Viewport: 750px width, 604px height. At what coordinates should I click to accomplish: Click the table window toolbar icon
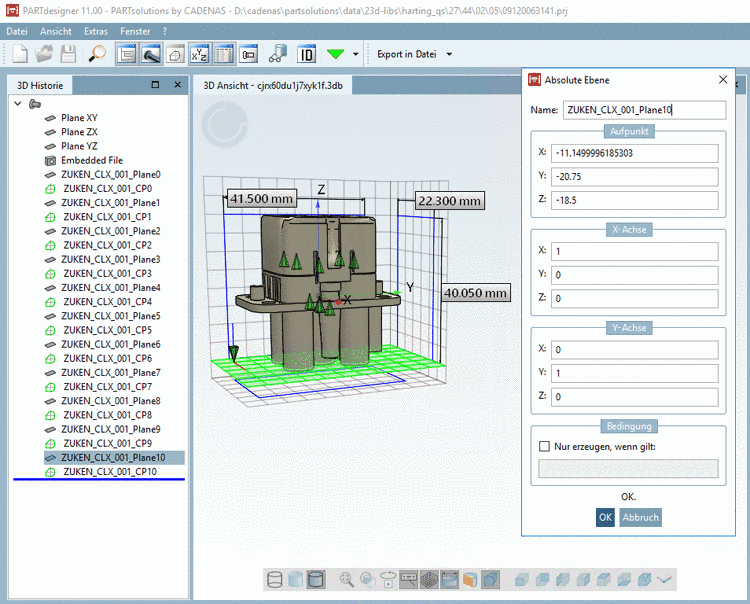(225, 54)
